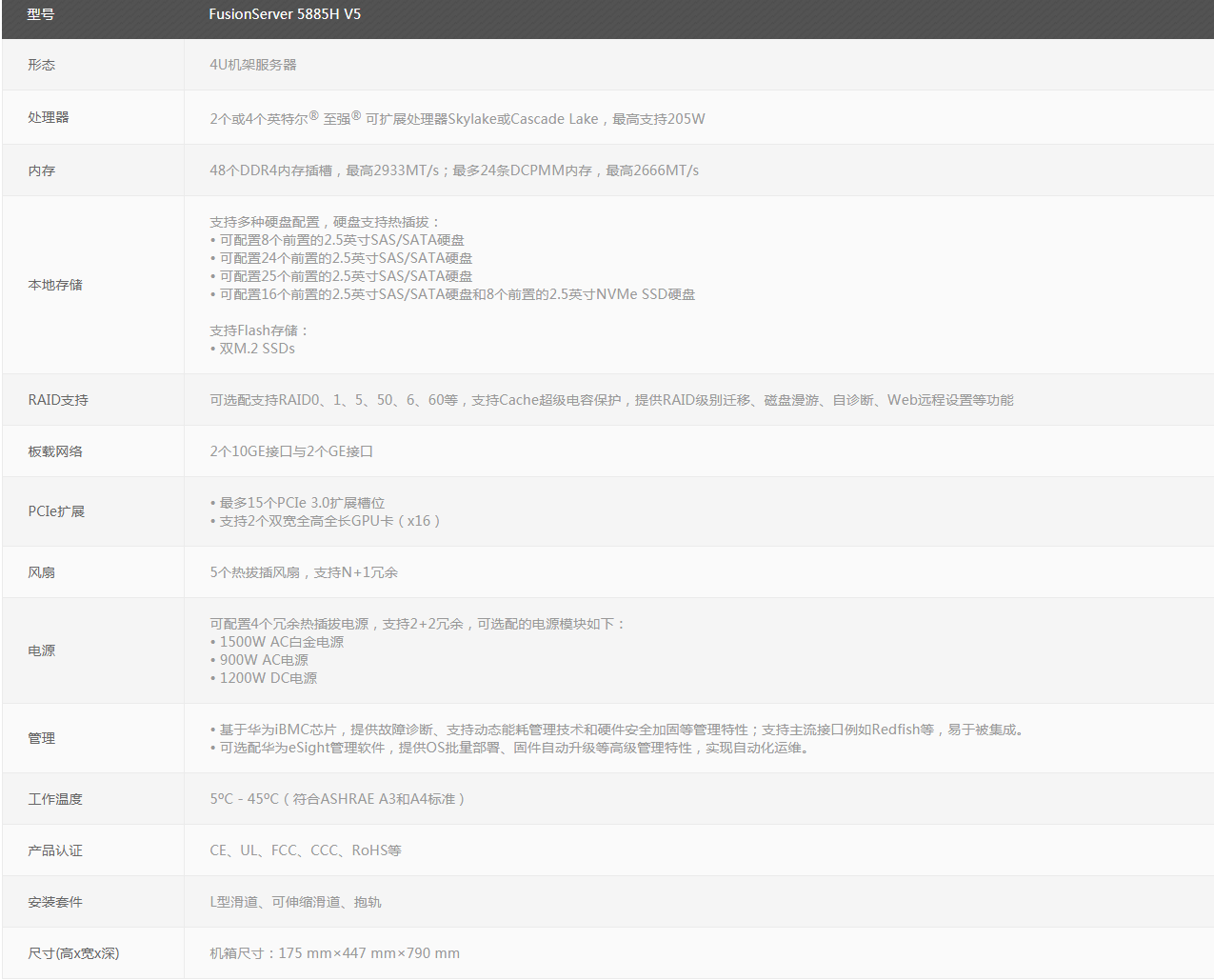Select the Skylake或Cascade Lake processor description
1214x980 pixels.
[457, 118]
